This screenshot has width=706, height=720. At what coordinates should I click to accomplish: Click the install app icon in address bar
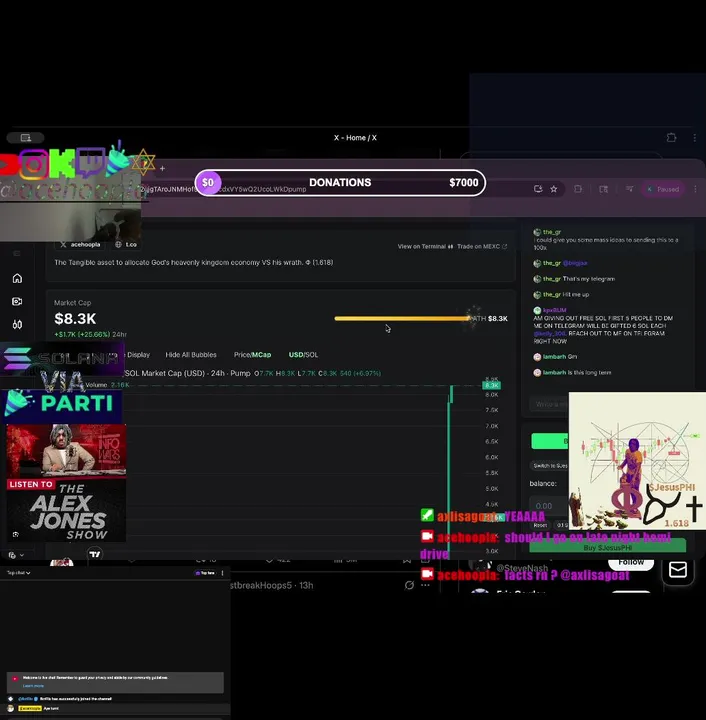538,189
